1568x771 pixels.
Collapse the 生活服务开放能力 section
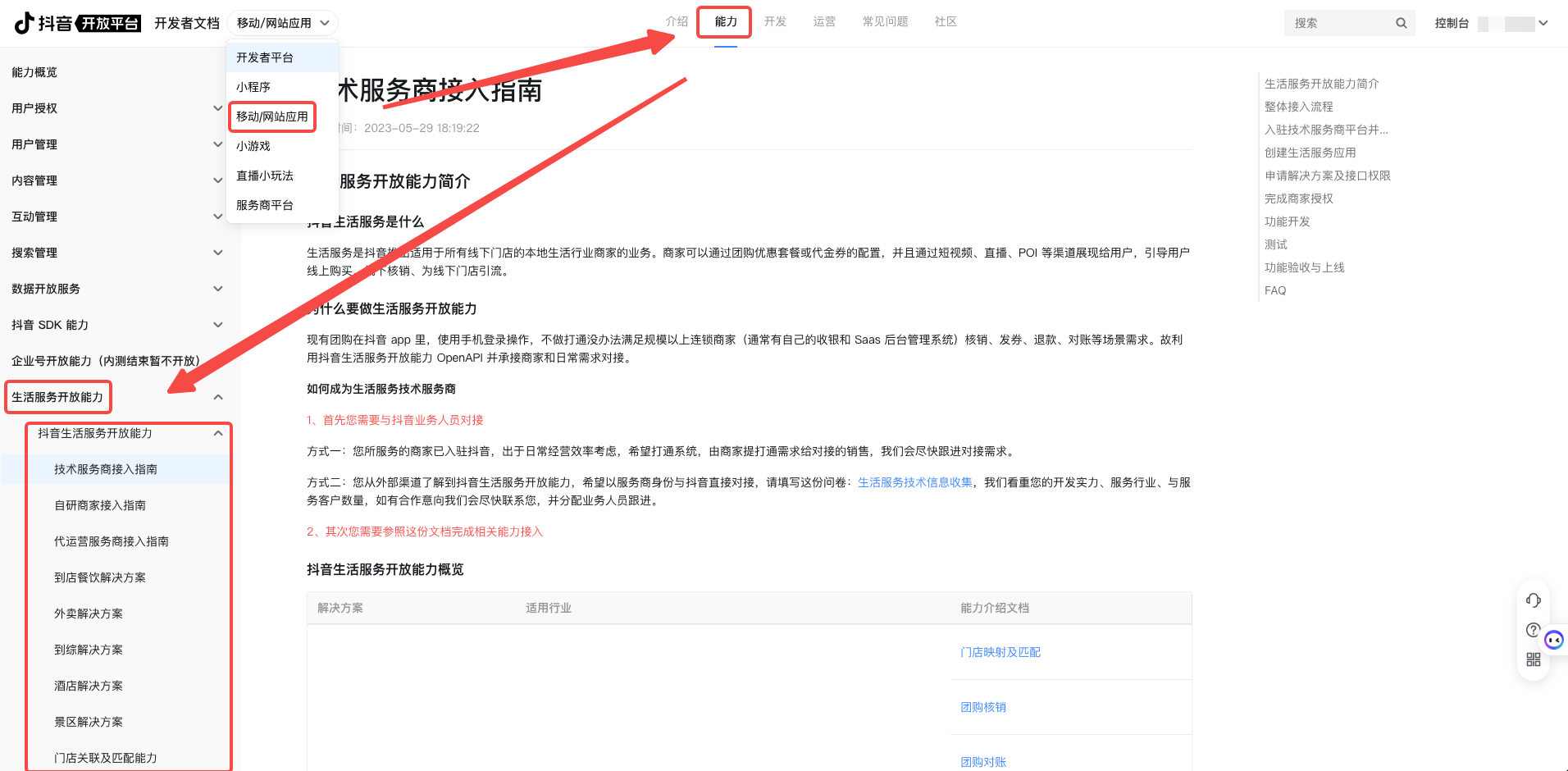click(x=217, y=397)
